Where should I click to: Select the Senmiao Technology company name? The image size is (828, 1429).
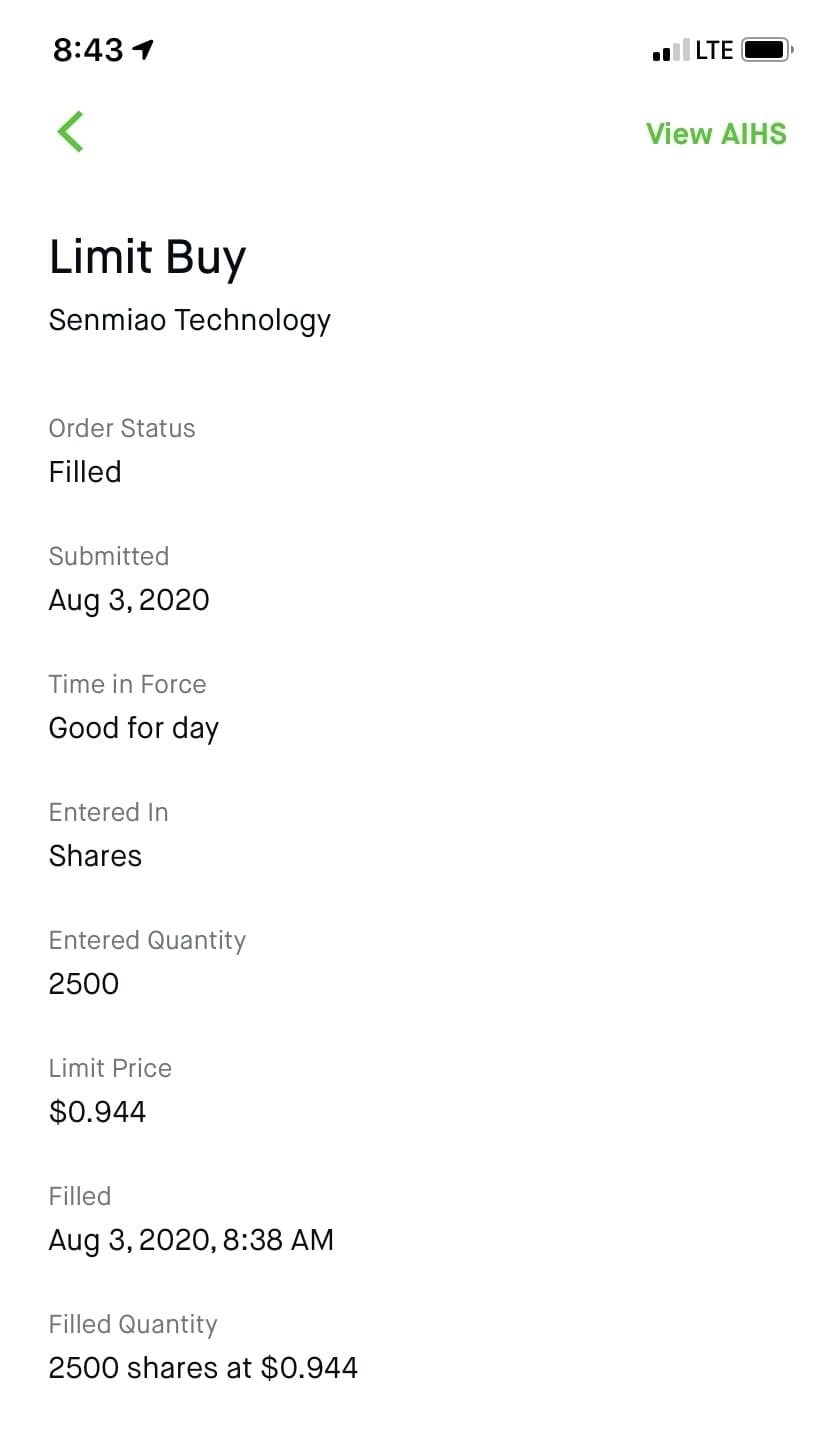point(189,320)
